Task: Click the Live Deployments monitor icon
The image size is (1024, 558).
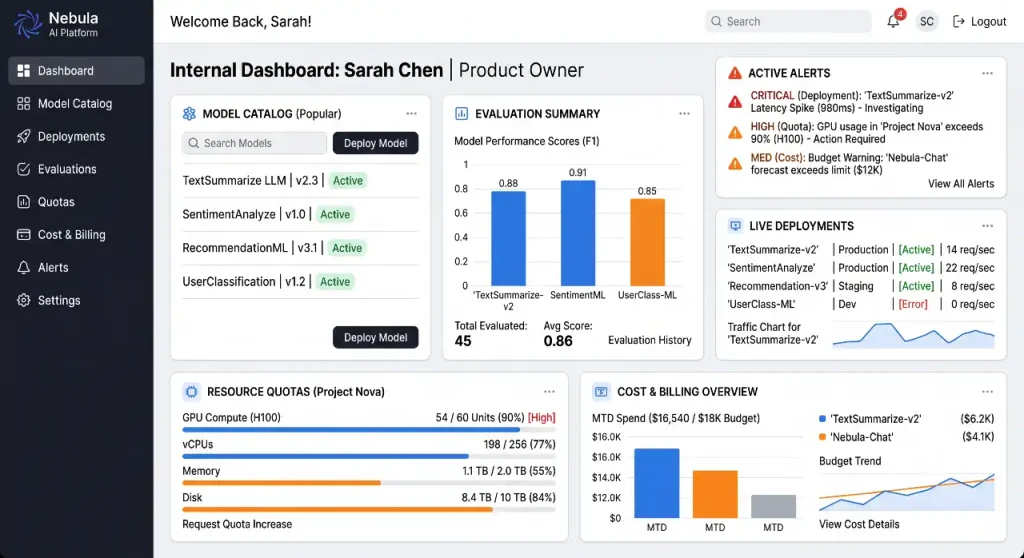Action: tap(735, 226)
